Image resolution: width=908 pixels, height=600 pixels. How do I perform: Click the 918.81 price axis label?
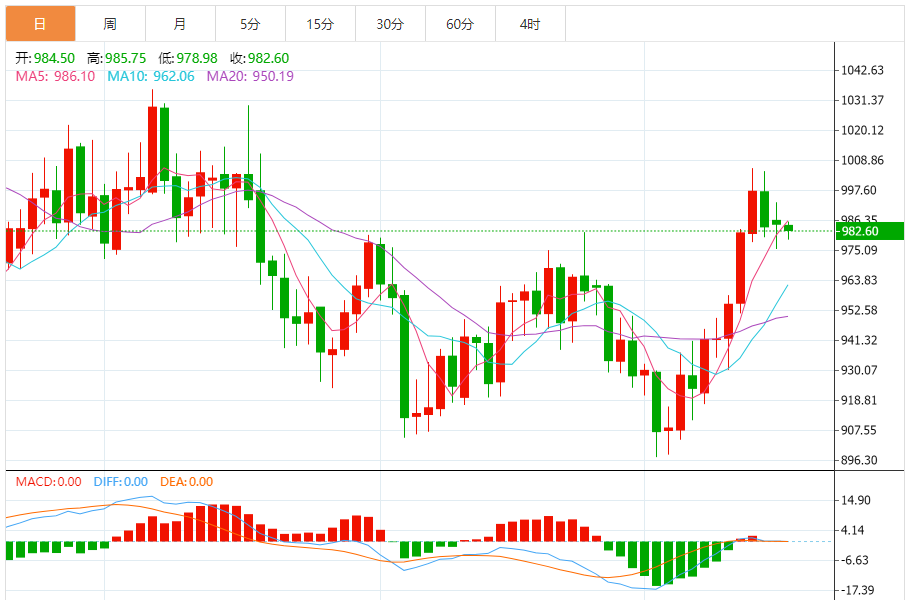(x=859, y=400)
